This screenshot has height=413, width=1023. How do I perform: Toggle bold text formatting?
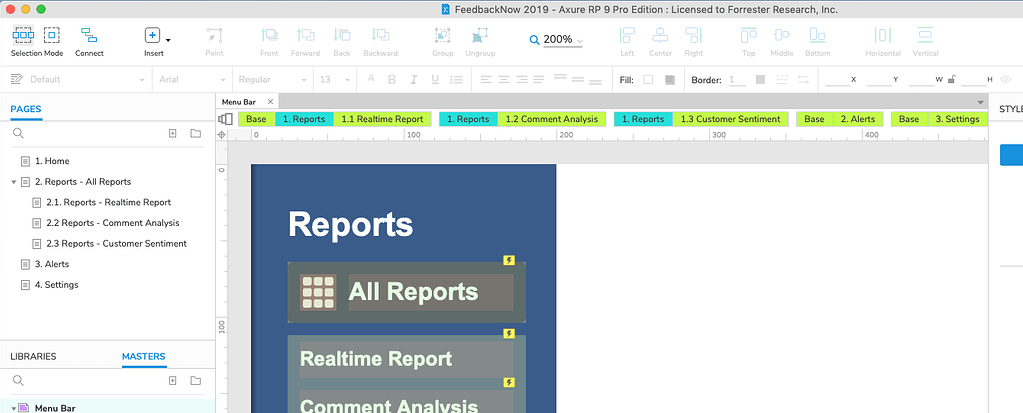pyautogui.click(x=391, y=80)
